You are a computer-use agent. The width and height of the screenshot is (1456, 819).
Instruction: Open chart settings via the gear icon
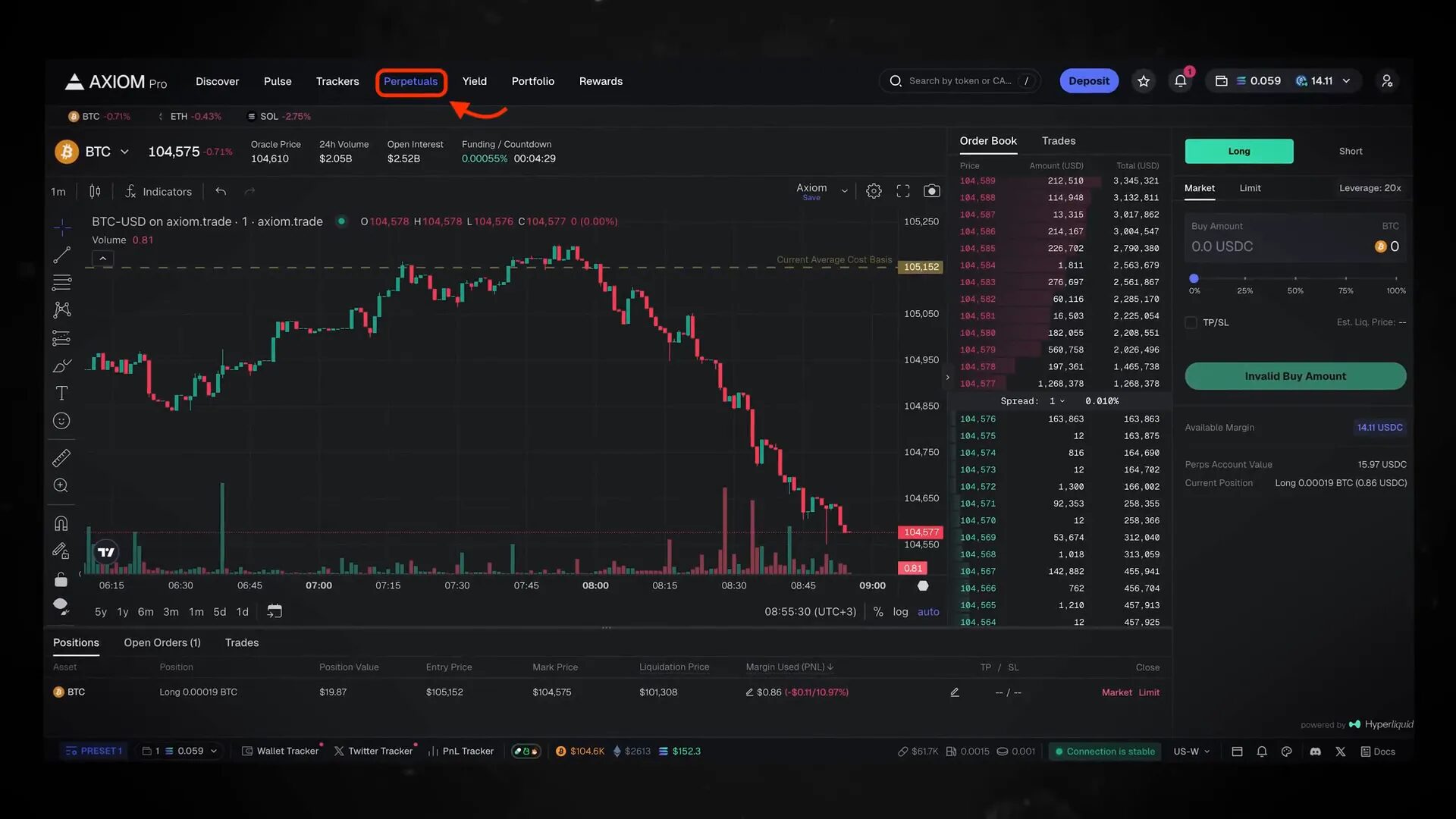pyautogui.click(x=873, y=191)
